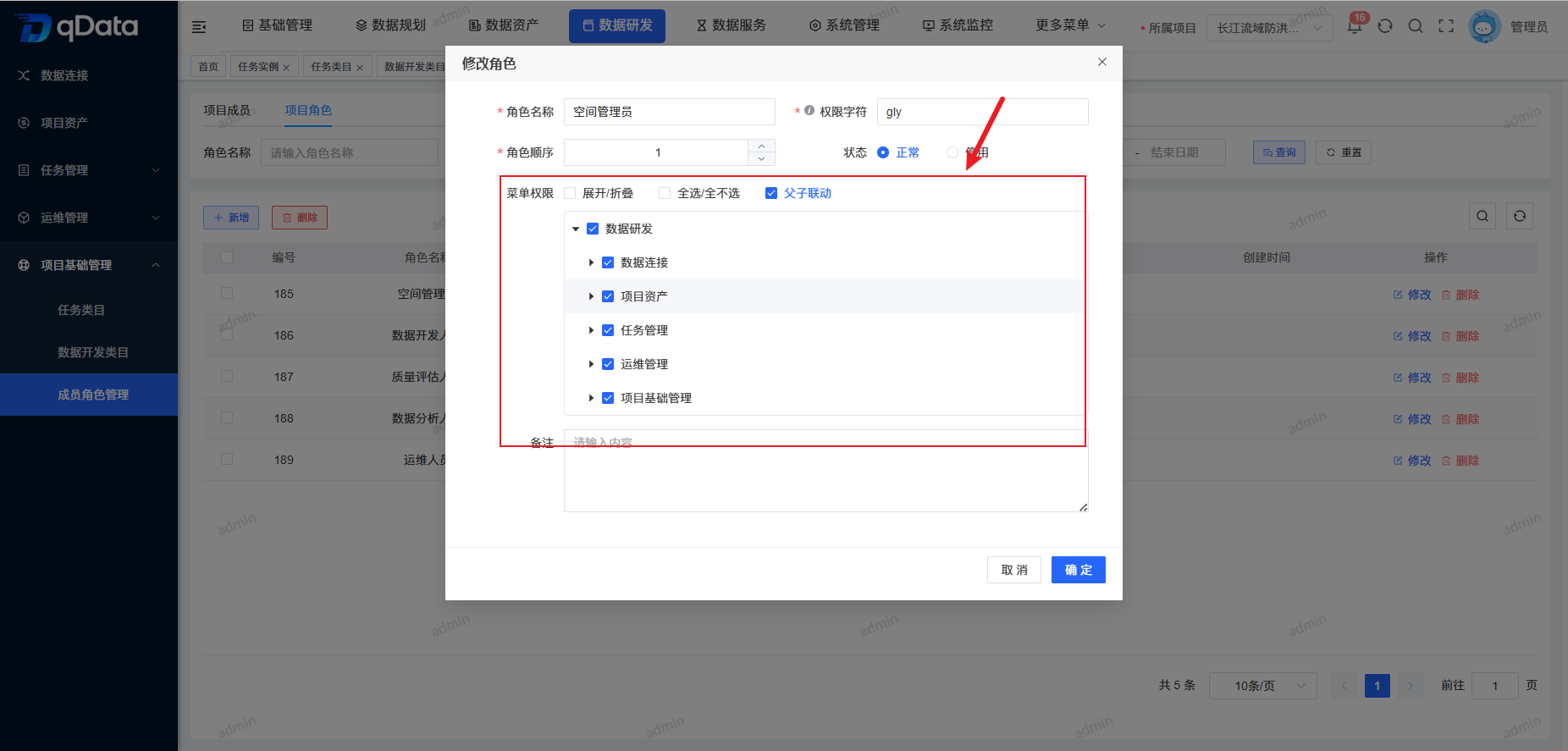Select the 正常 status radio

coord(883,152)
